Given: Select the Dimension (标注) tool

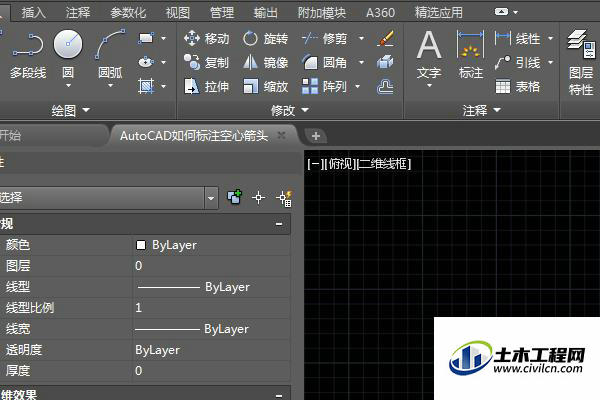Looking at the screenshot, I should tap(471, 56).
